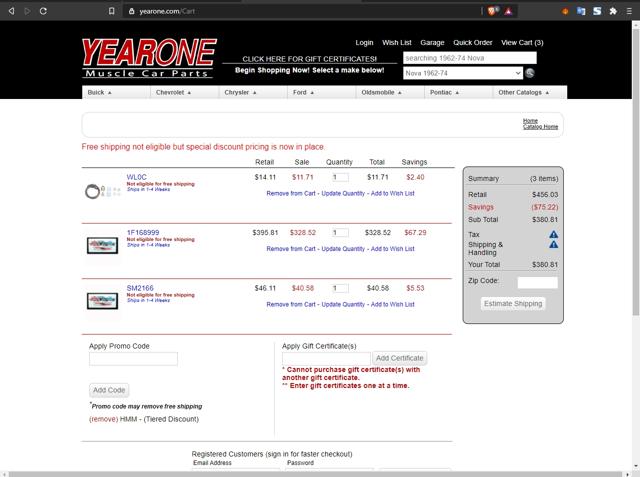The width and height of the screenshot is (640, 477).
Task: Focus the 1F168999 quantity field
Action: tap(340, 233)
